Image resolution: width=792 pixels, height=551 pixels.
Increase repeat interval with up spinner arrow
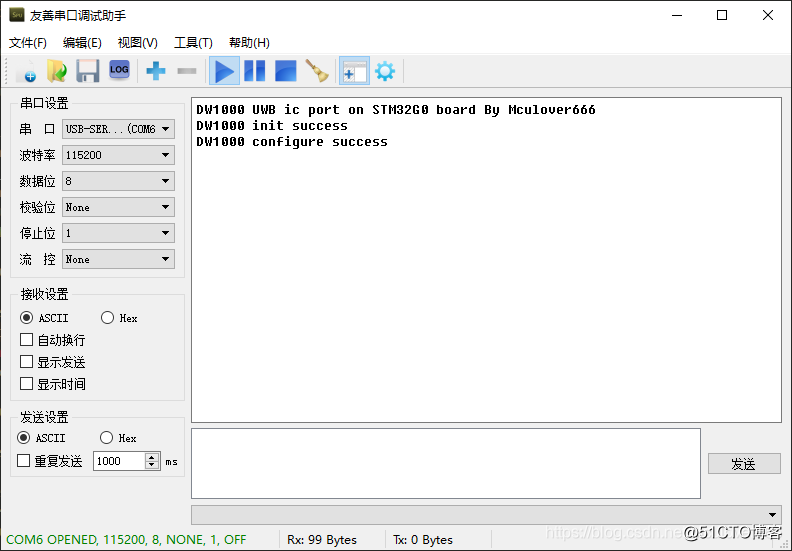coord(152,457)
